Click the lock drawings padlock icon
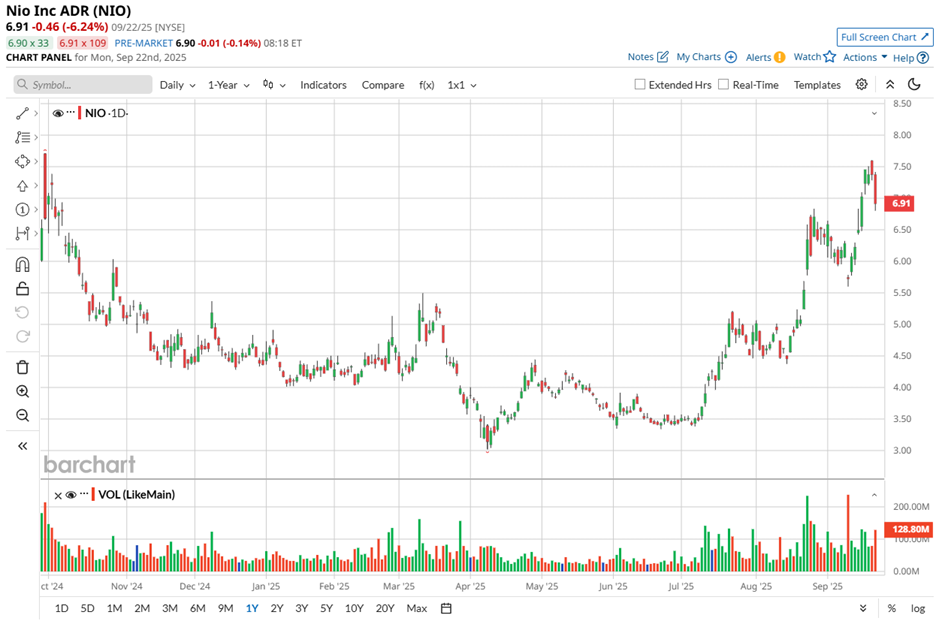This screenshot has height=627, width=936. 22,289
